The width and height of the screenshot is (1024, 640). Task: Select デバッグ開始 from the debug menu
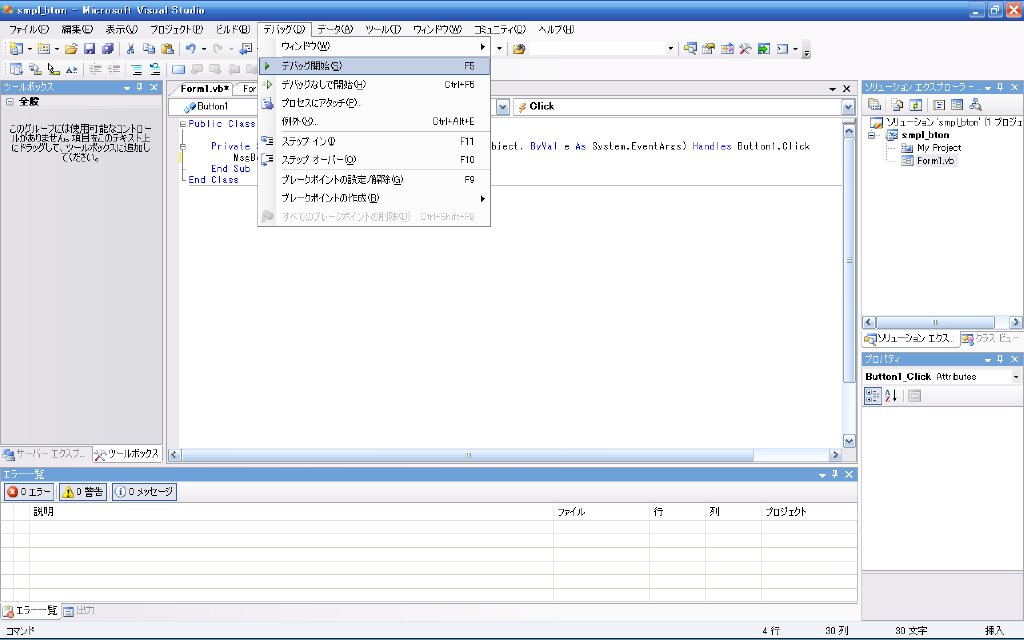click(x=374, y=66)
